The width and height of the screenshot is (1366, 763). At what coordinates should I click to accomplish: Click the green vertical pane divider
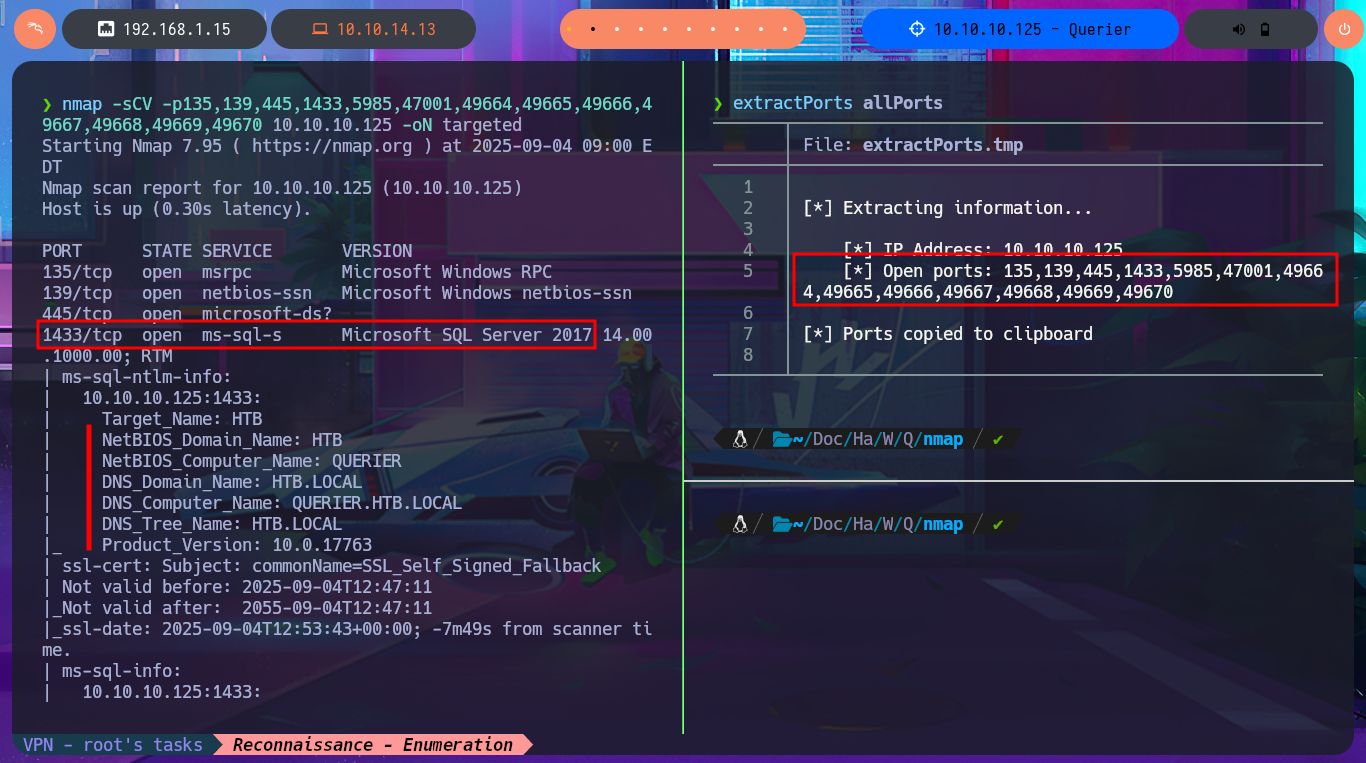tap(683, 400)
